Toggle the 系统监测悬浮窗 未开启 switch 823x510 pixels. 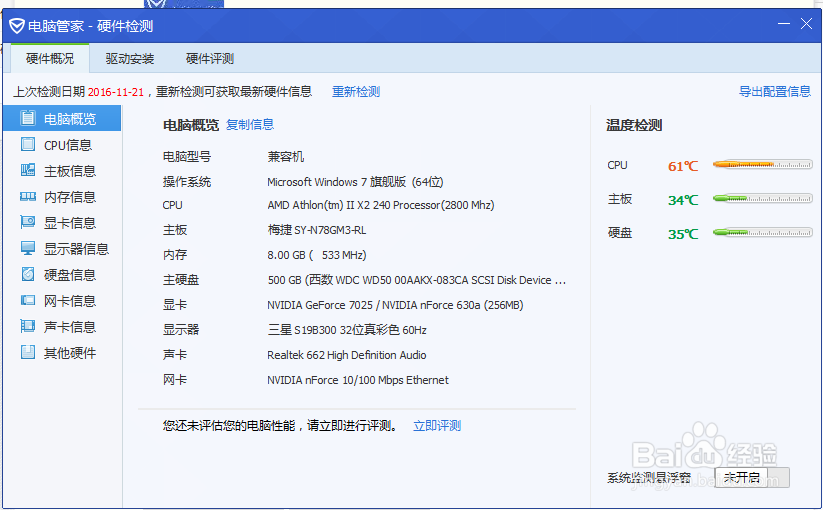(x=752, y=477)
